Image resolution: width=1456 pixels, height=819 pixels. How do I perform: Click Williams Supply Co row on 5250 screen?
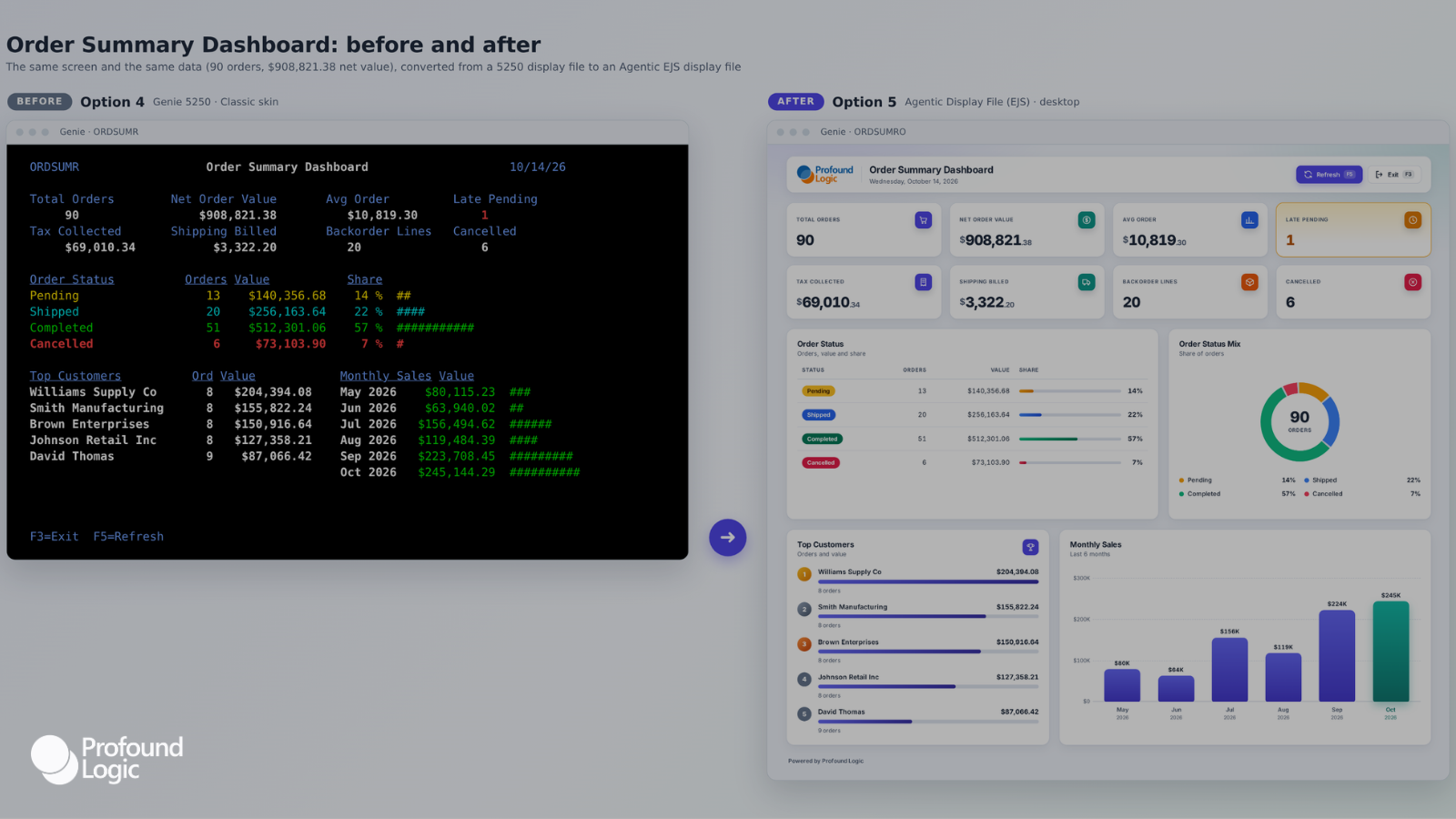[170, 392]
